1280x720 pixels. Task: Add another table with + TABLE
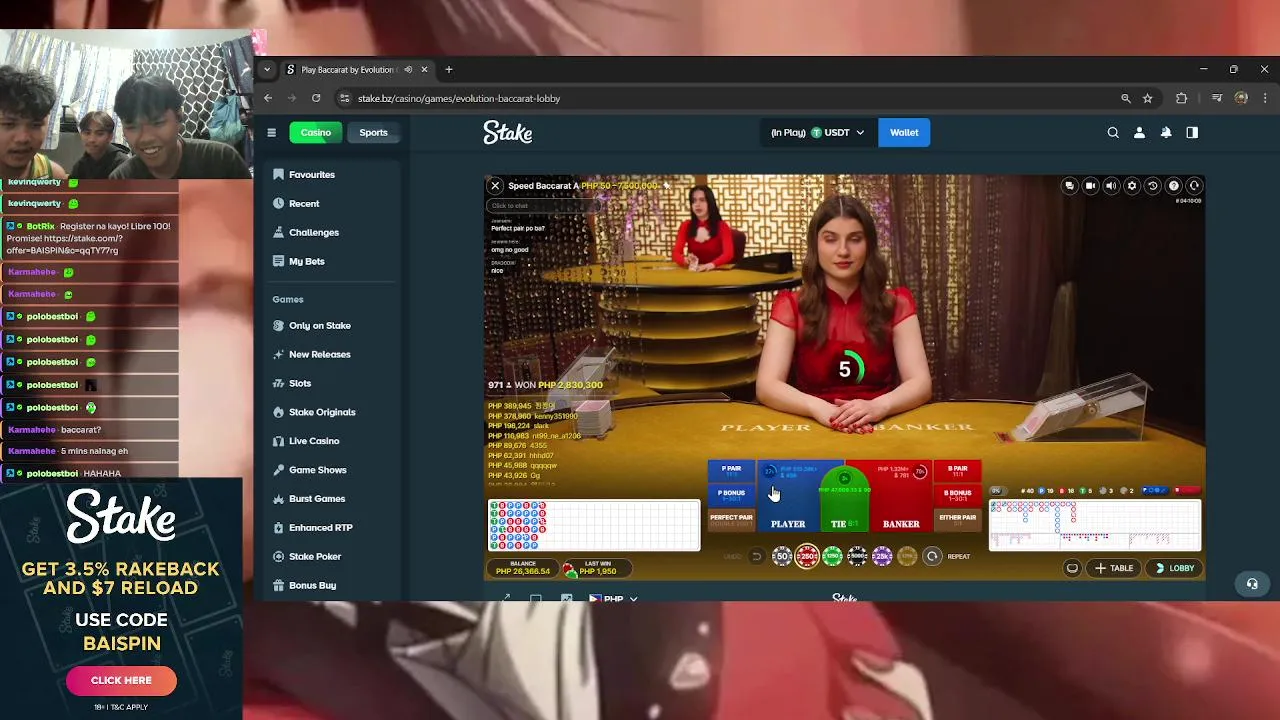(x=1114, y=568)
